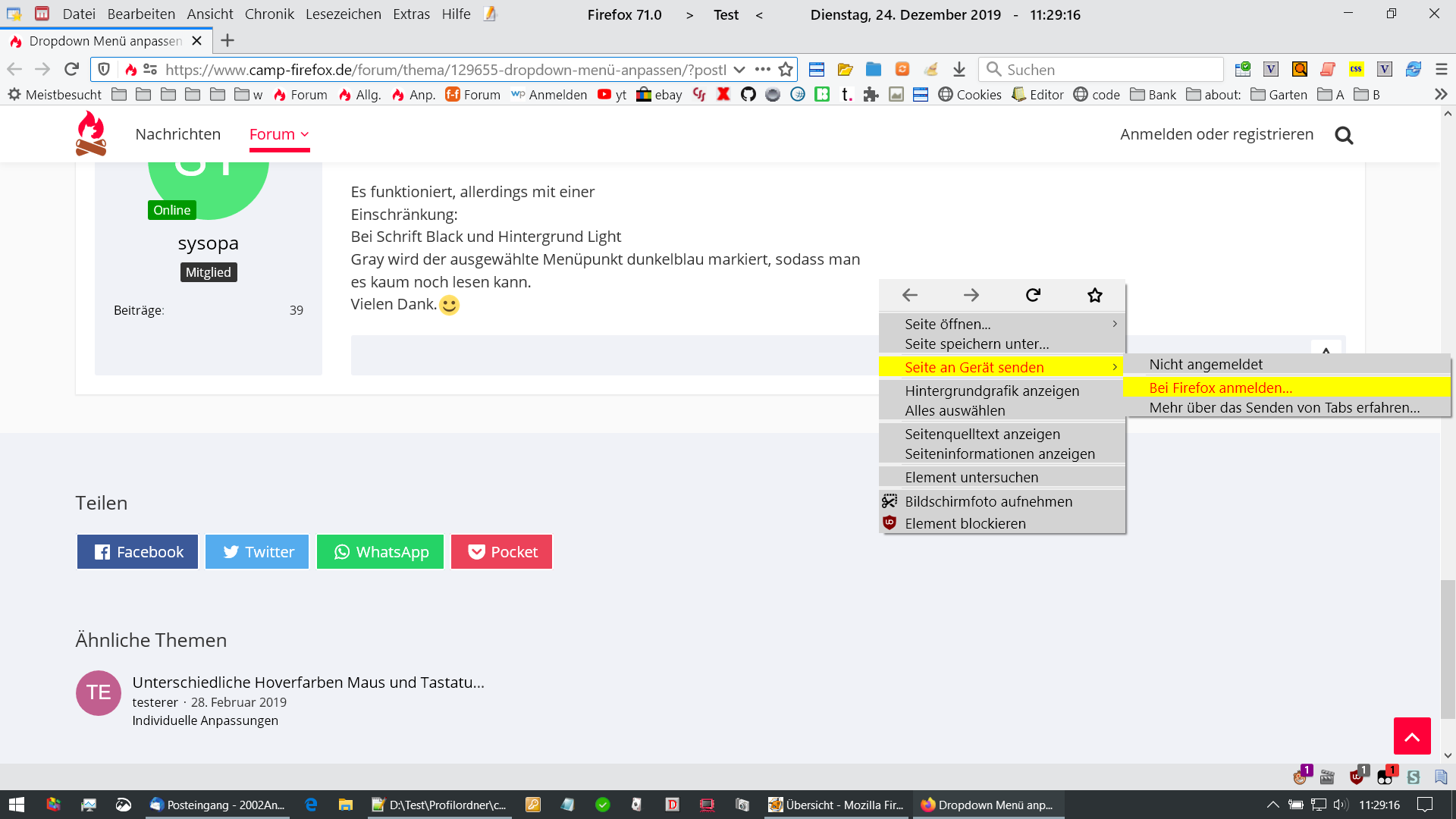The height and width of the screenshot is (819, 1456).
Task: Click the red scroll-to-top button
Action: pos(1412,736)
